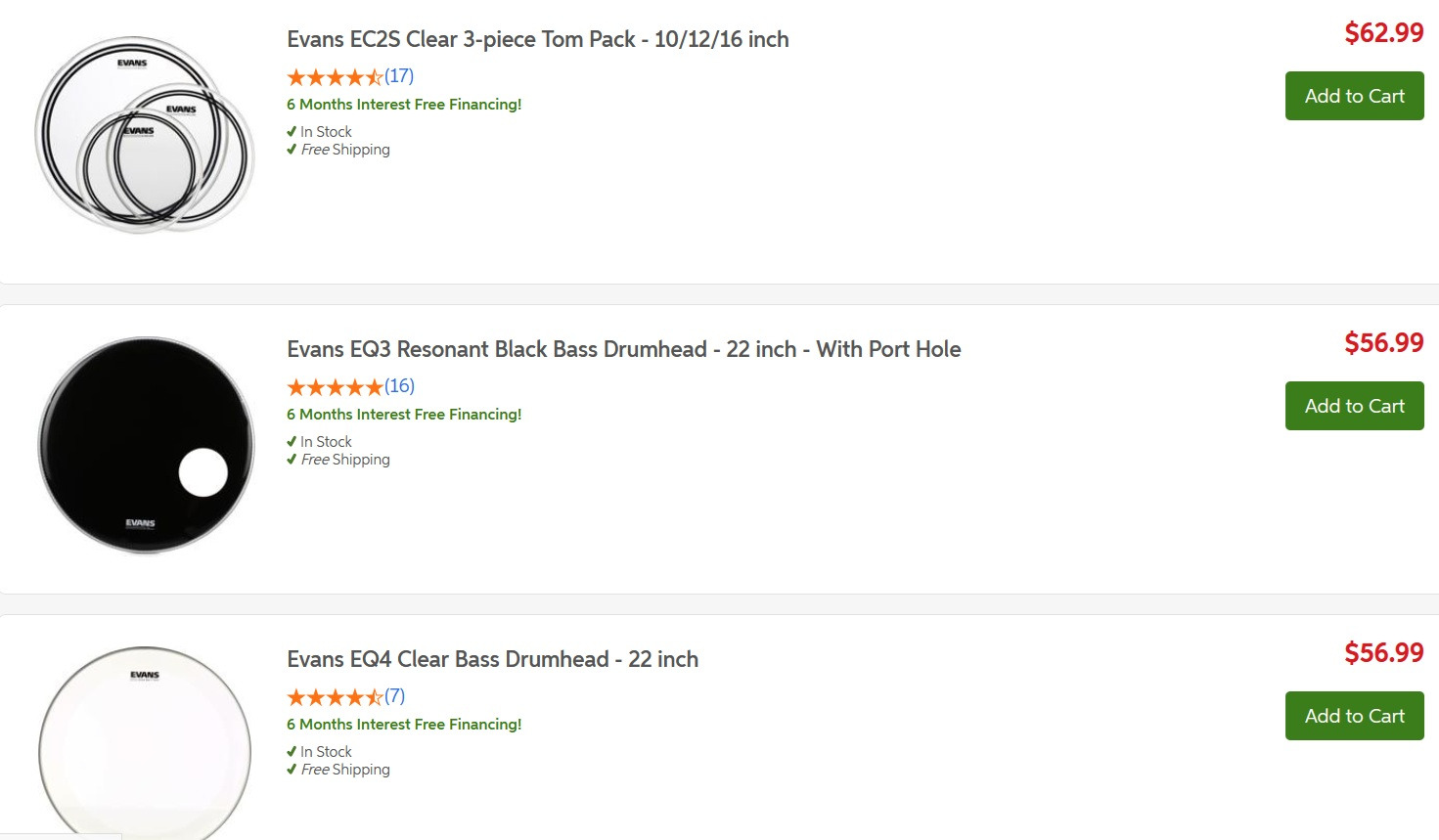1439x840 pixels.
Task: Click Free Shipping text under the EQ3 drumhead
Action: tap(345, 460)
